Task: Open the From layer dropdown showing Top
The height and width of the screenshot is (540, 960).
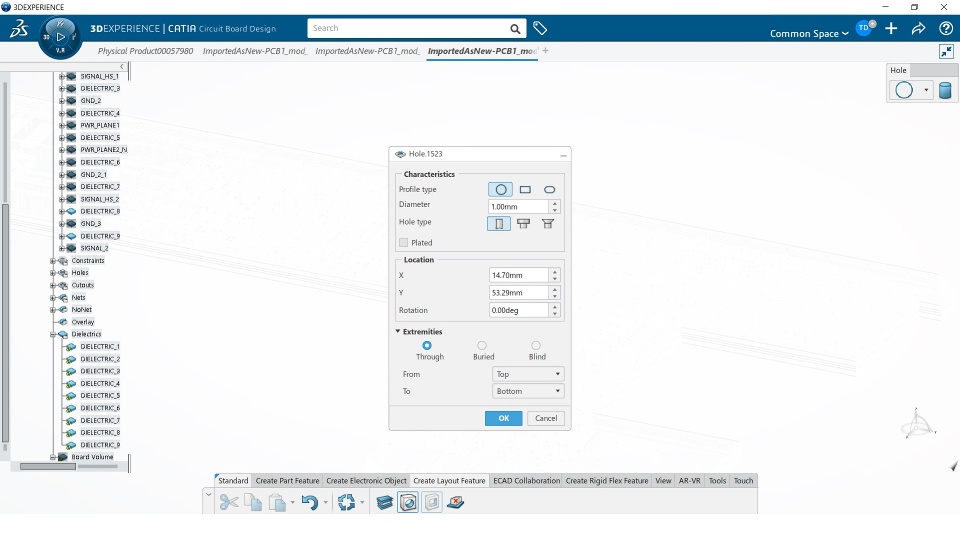Action: point(528,374)
